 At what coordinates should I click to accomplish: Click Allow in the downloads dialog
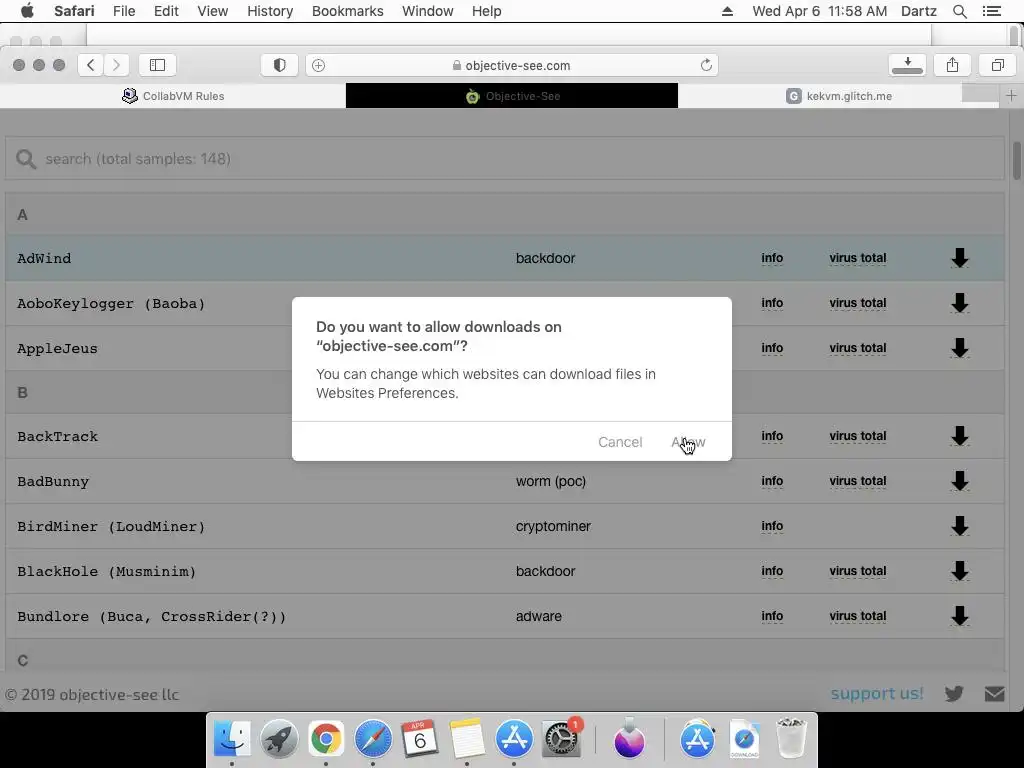(688, 442)
